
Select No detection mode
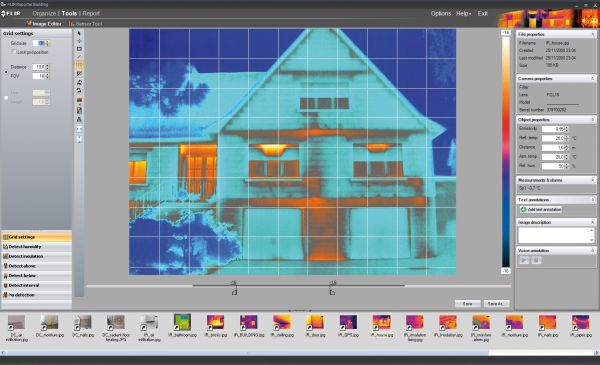tap(36, 295)
